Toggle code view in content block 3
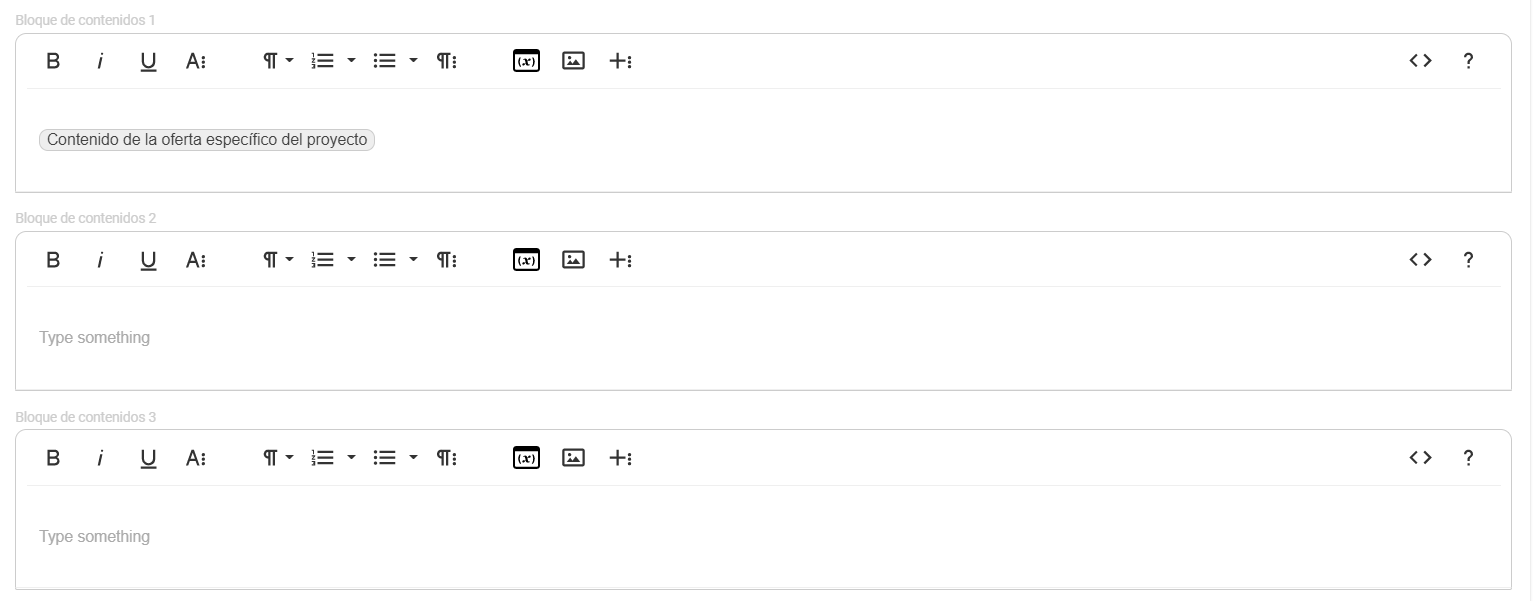This screenshot has height=601, width=1536. click(x=1420, y=458)
